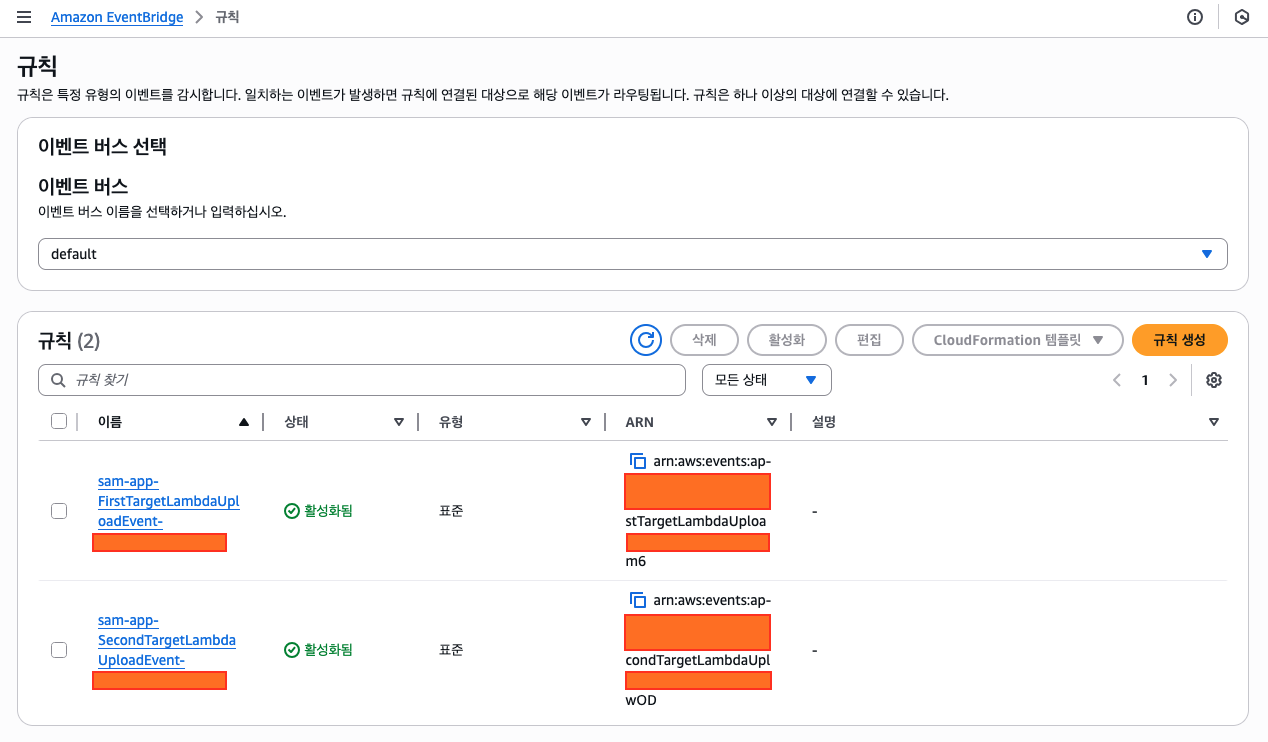Click 규칙 생성 button
This screenshot has width=1268, height=742.
[1180, 340]
